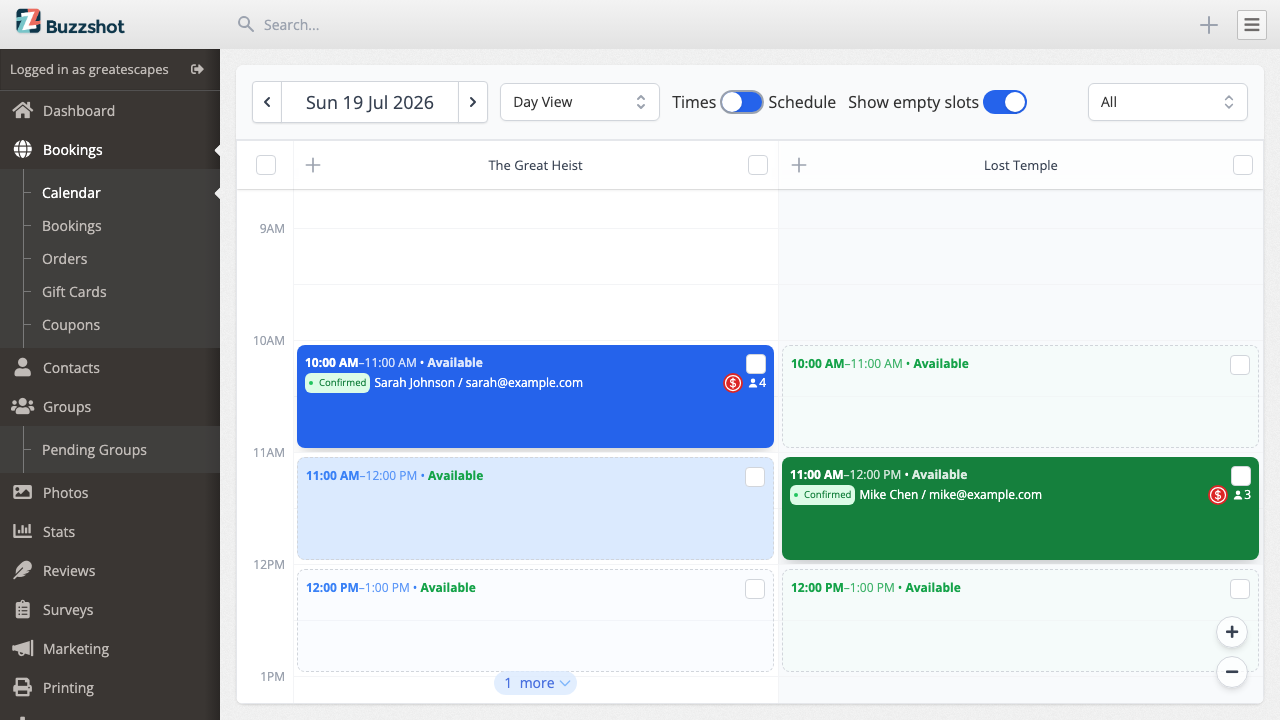Click the search magnifier icon
The height and width of the screenshot is (720, 1280).
[x=245, y=24]
